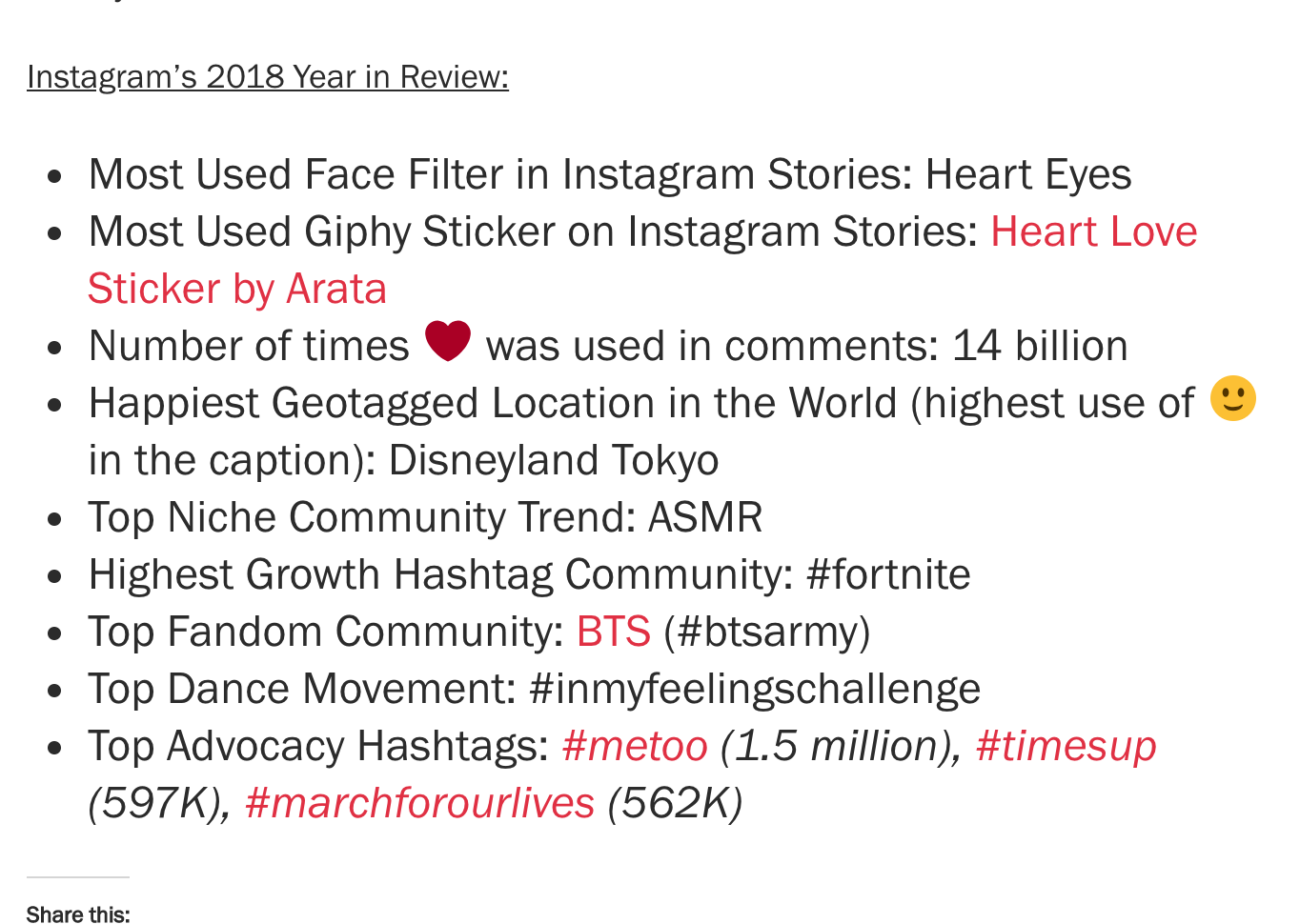Click the Instagram's 2018 Year in Review heading

point(268,76)
